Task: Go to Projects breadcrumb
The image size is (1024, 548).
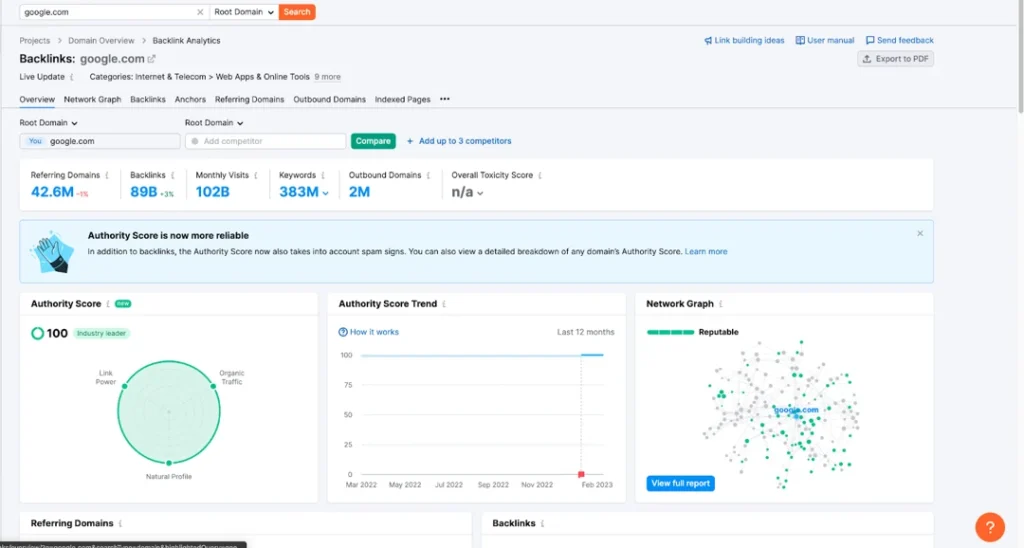Action: click(35, 40)
